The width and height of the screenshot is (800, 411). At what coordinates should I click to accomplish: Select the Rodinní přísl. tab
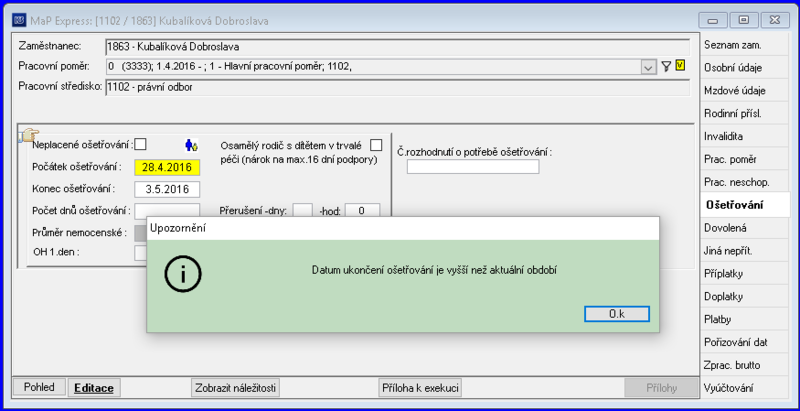pos(745,114)
